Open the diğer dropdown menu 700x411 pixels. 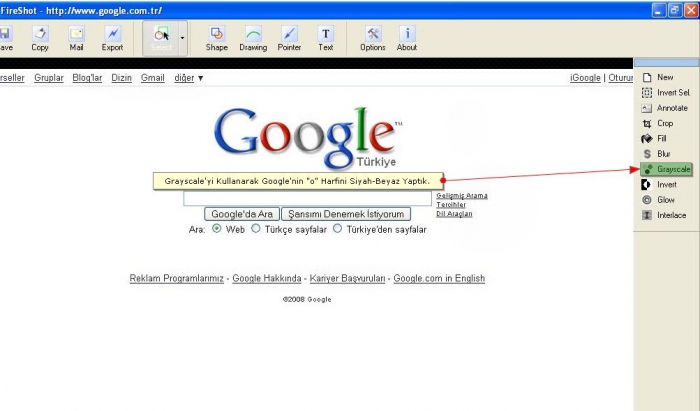pyautogui.click(x=188, y=77)
